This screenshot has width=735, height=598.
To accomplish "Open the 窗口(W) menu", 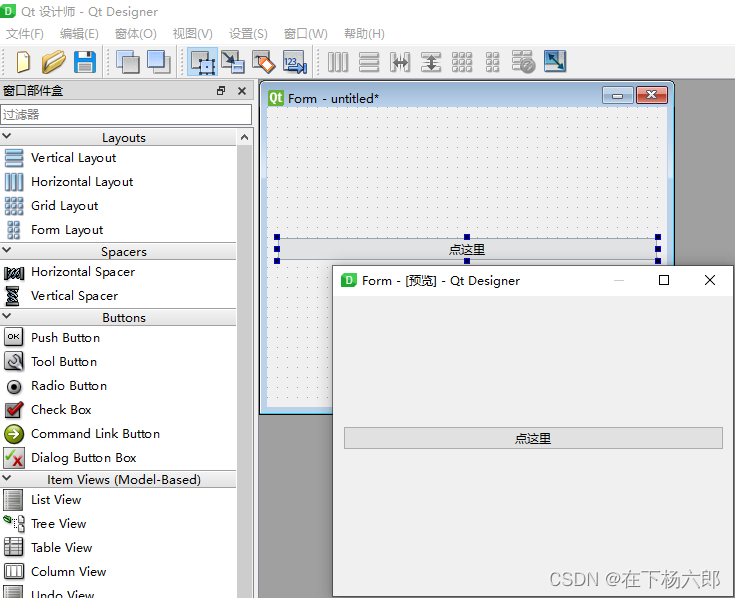I will pos(306,34).
